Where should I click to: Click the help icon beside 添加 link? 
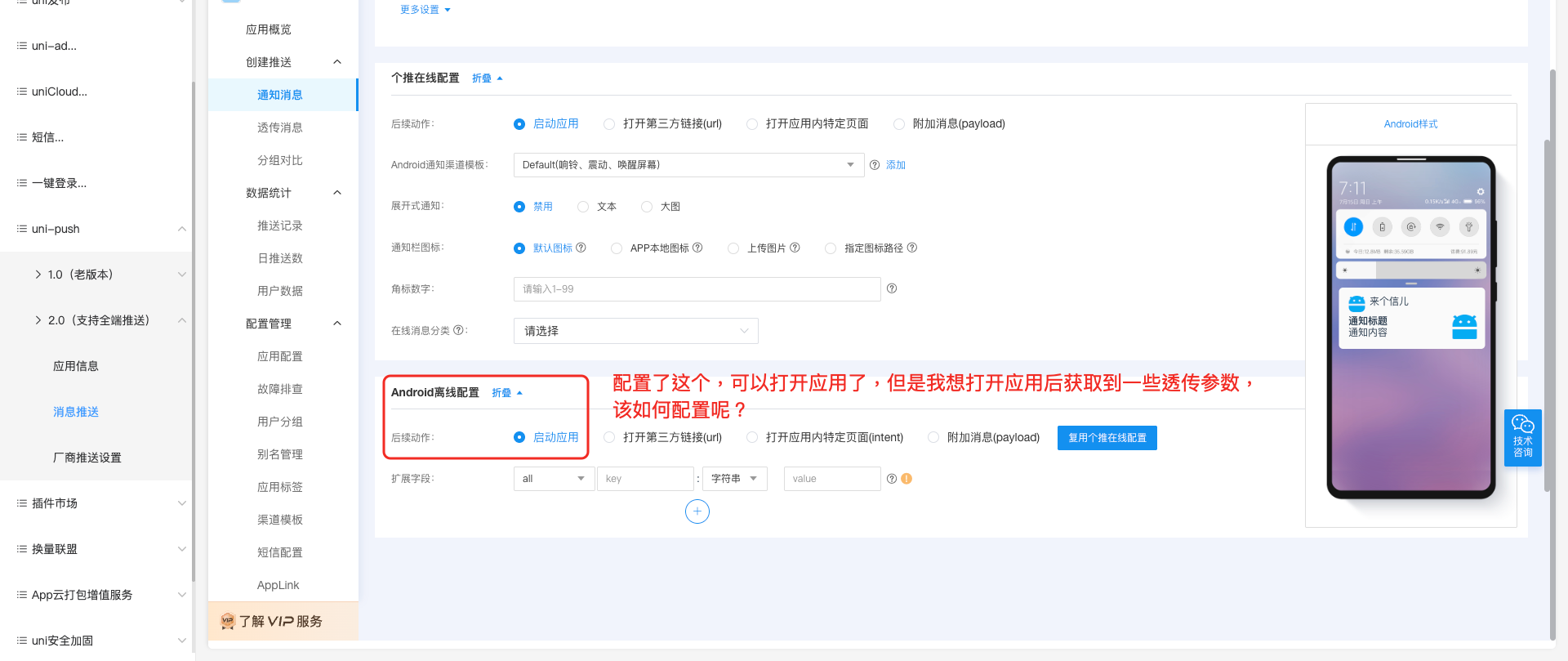pyautogui.click(x=875, y=165)
